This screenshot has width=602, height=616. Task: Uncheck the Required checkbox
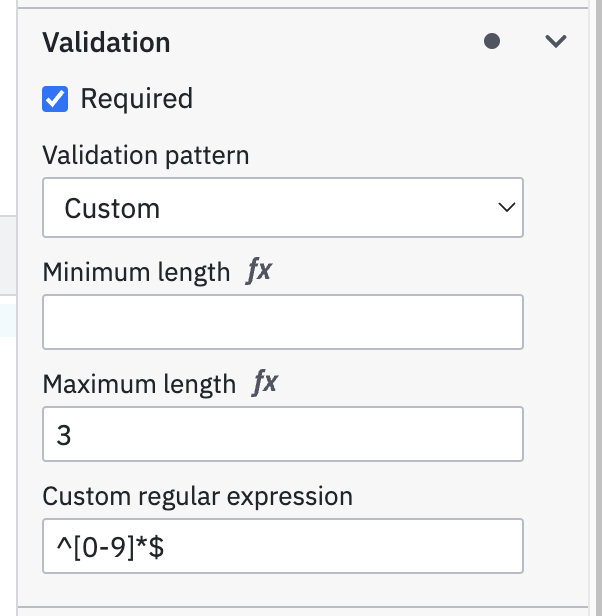55,99
